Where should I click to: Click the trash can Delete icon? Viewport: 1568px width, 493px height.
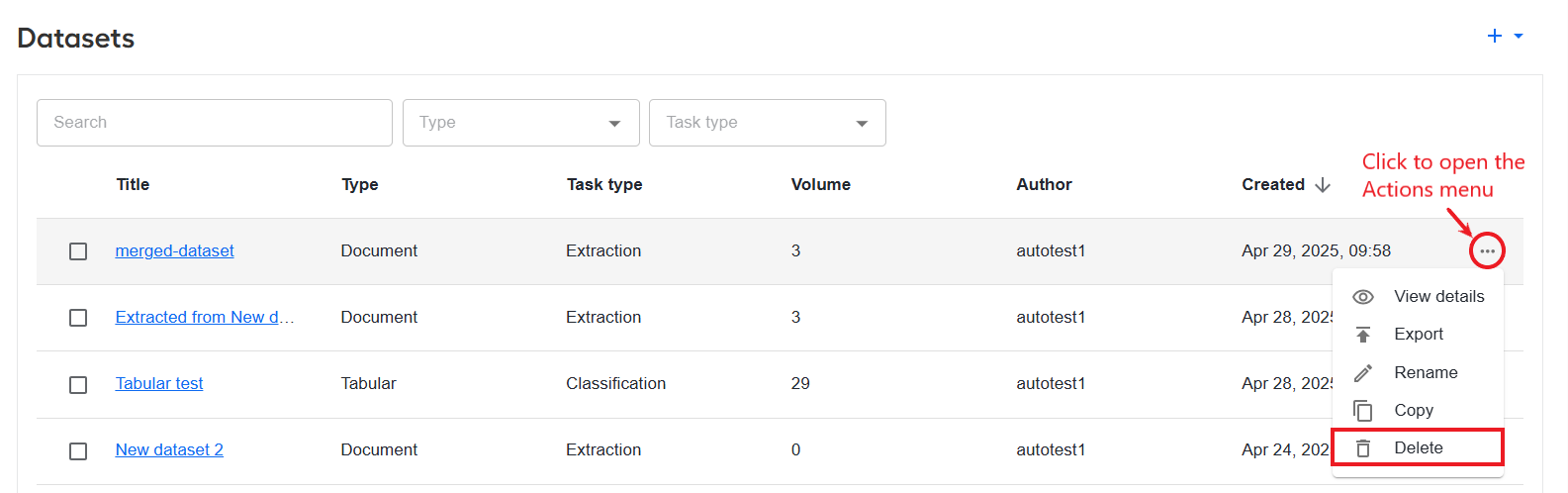tap(1363, 448)
